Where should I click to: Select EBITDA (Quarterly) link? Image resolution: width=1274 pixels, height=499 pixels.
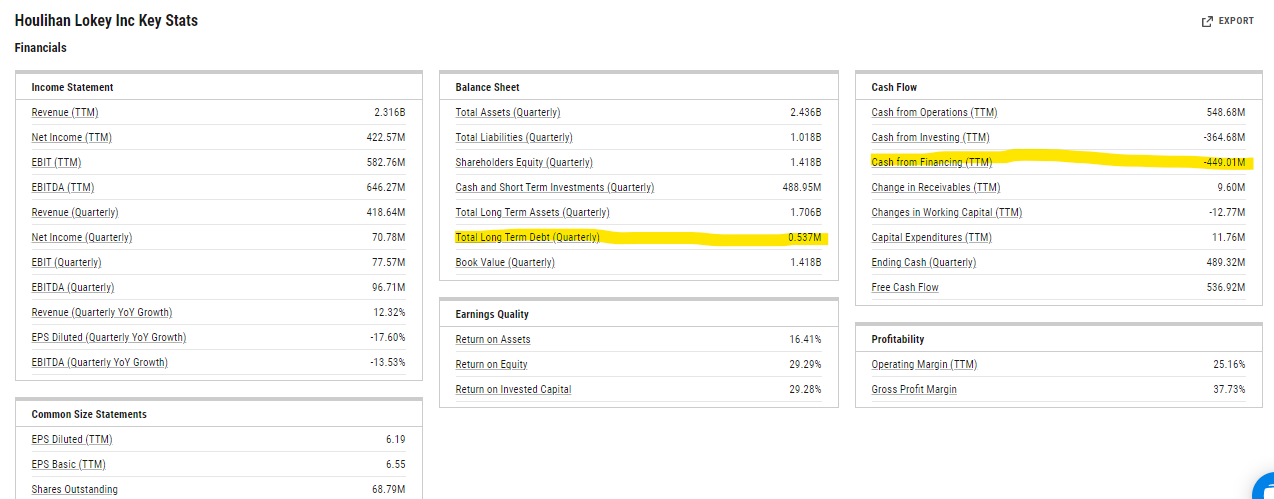pos(72,287)
